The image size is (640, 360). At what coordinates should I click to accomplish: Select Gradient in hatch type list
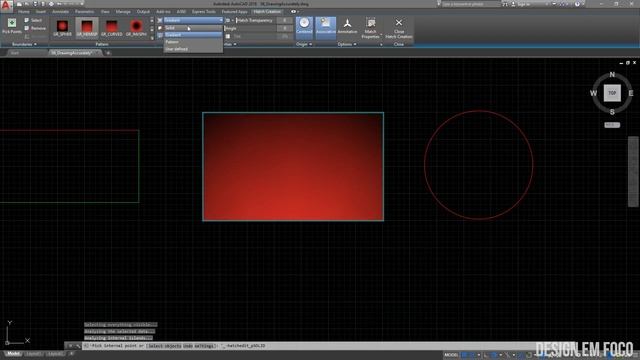(193, 35)
